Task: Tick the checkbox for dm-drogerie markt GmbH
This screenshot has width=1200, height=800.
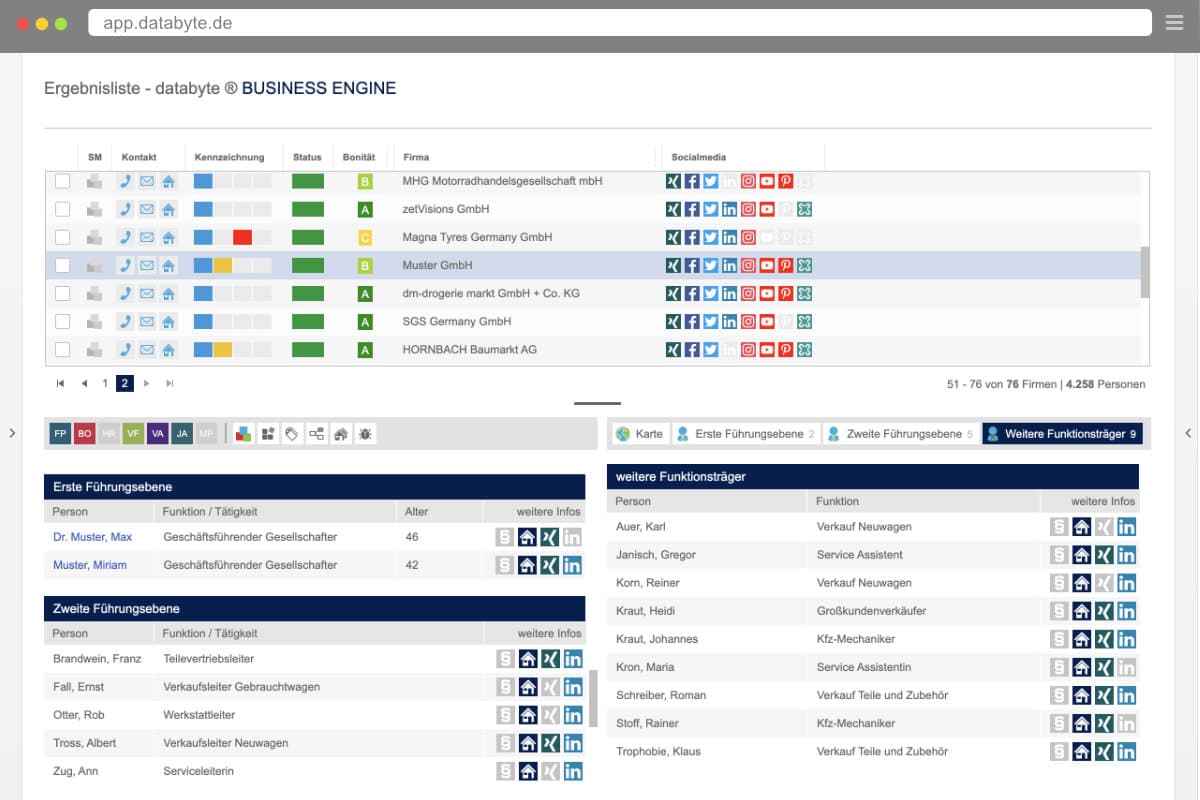Action: pos(63,293)
